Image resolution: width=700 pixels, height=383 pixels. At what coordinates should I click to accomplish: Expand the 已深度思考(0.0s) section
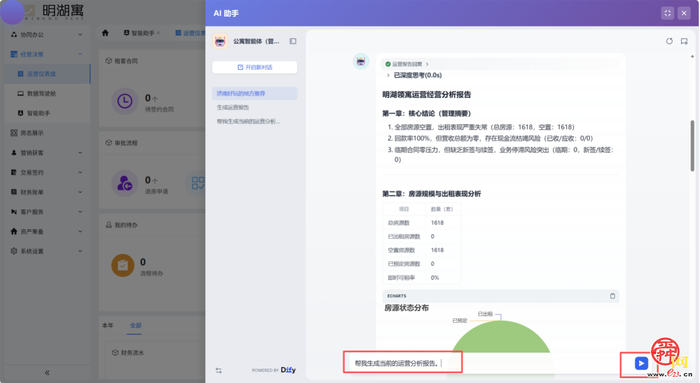click(414, 75)
